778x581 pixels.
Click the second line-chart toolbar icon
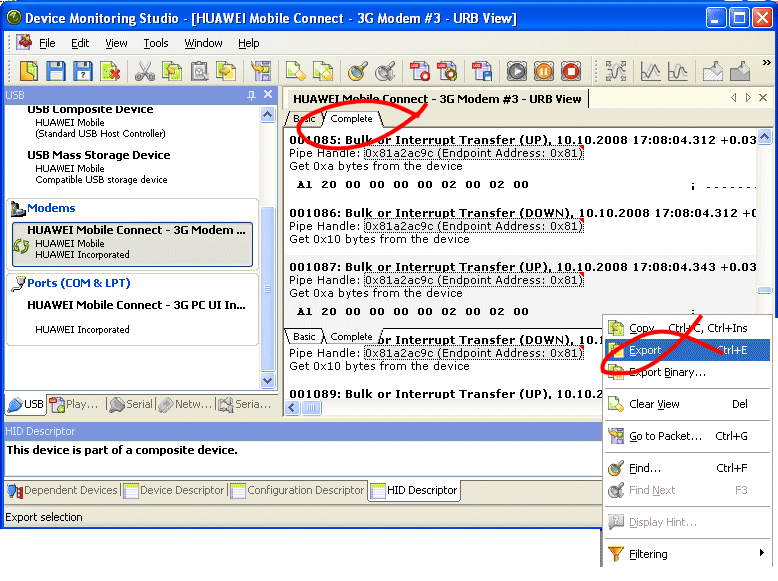coord(677,71)
